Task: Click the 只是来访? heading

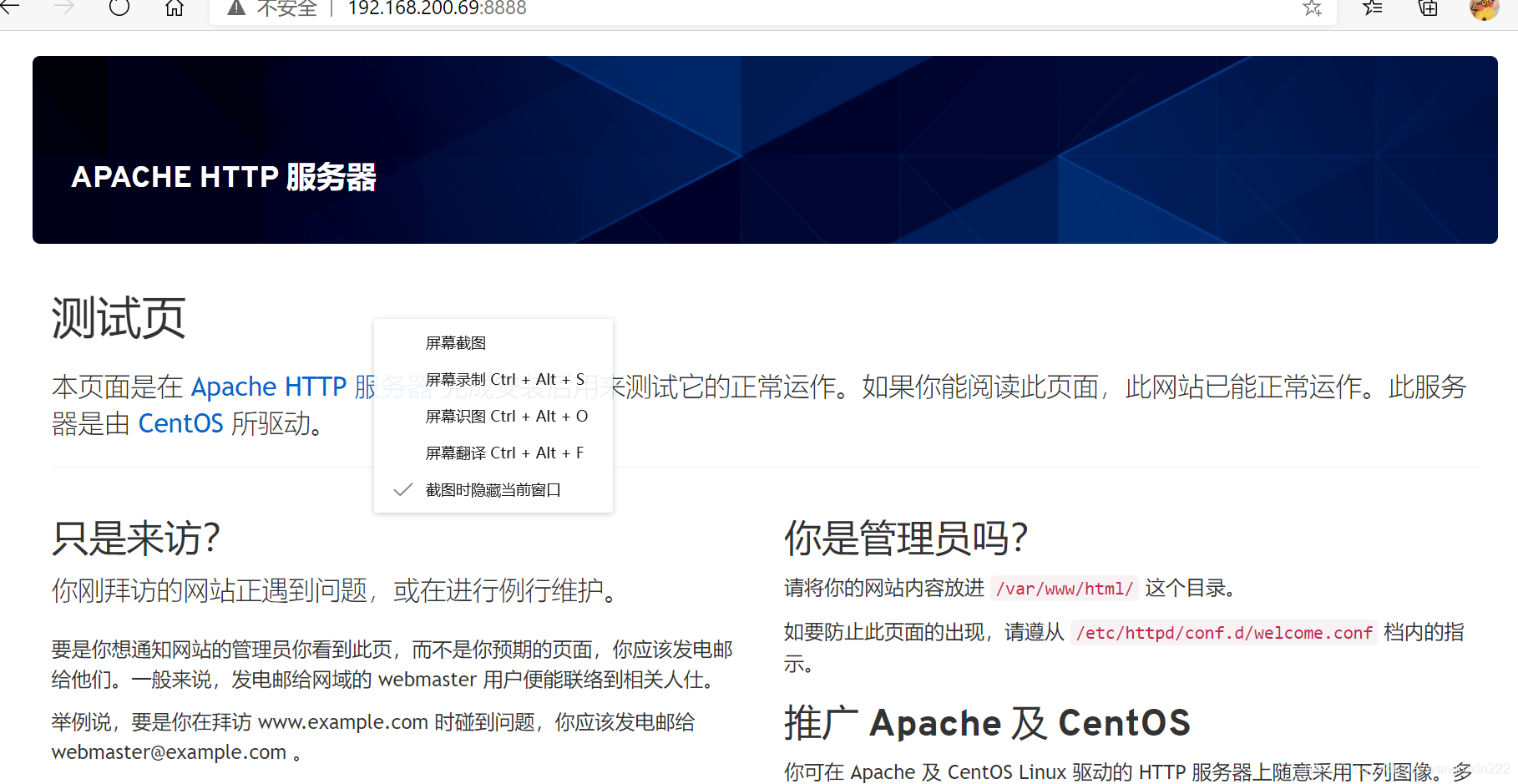Action: tap(136, 538)
